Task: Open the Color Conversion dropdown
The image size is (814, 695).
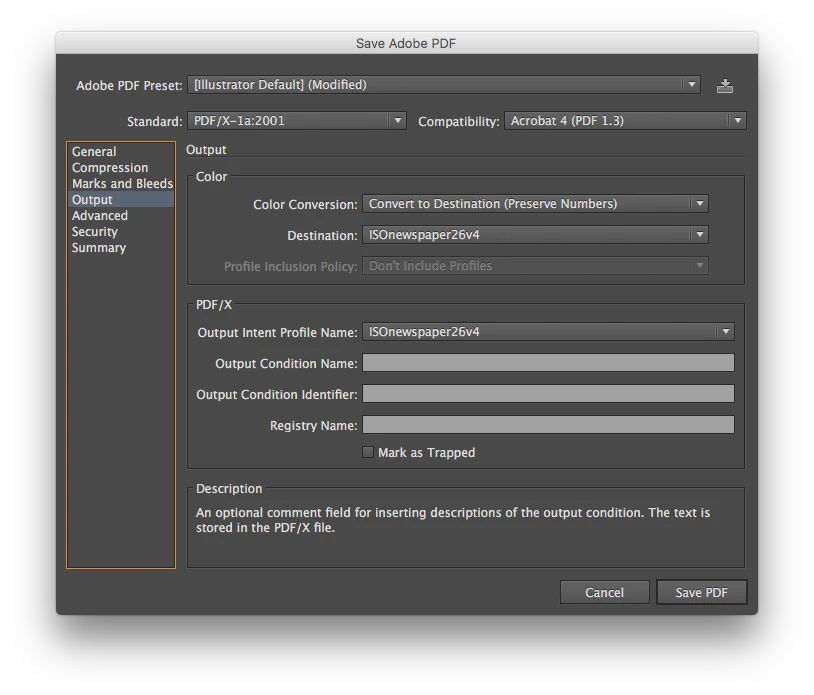Action: 535,203
